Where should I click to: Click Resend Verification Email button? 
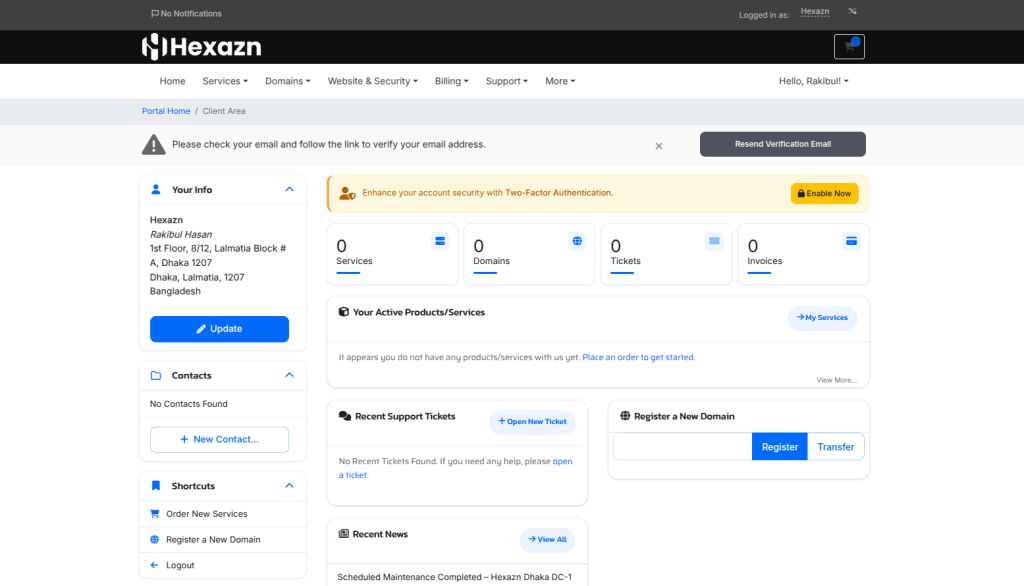(783, 144)
